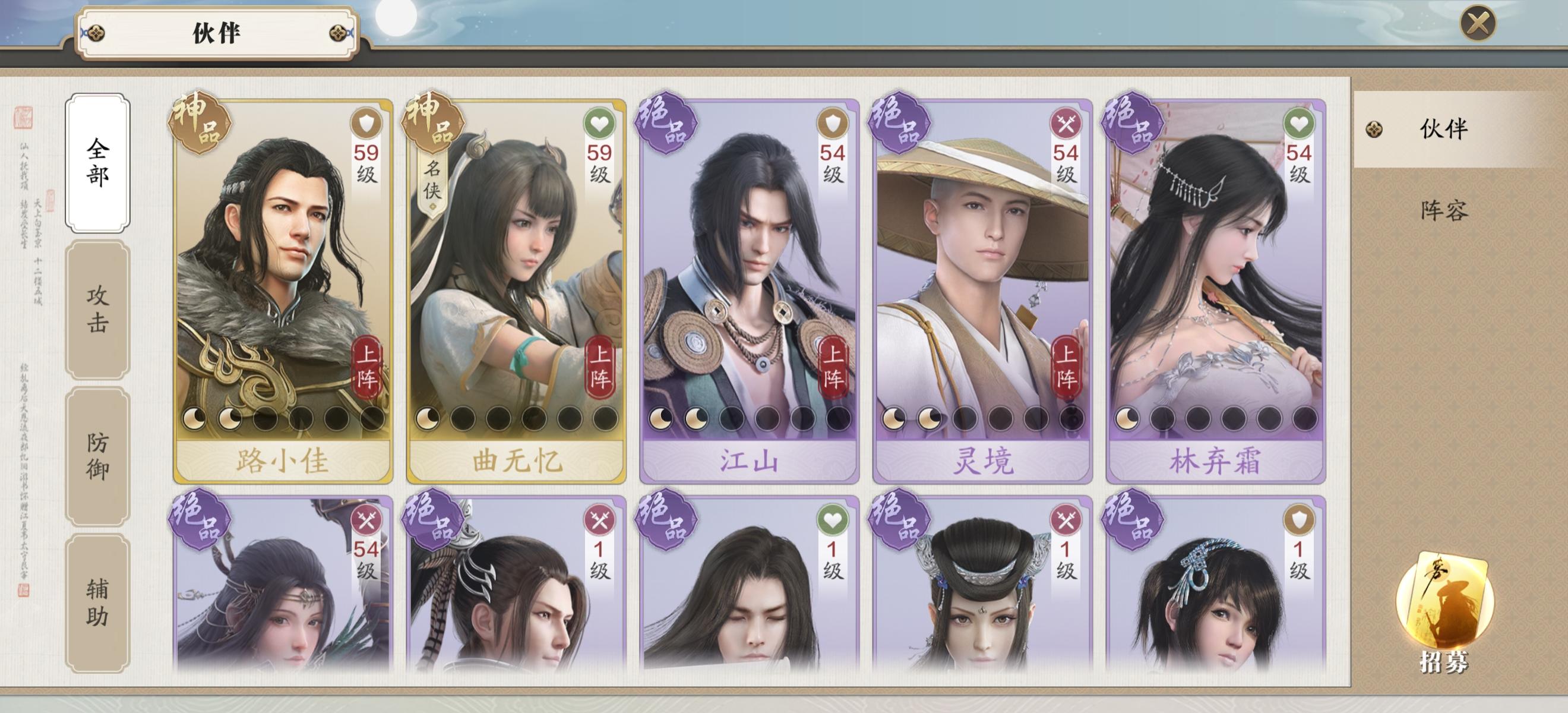Select the 全部 filter tab
Image resolution: width=1568 pixels, height=713 pixels.
click(x=97, y=163)
